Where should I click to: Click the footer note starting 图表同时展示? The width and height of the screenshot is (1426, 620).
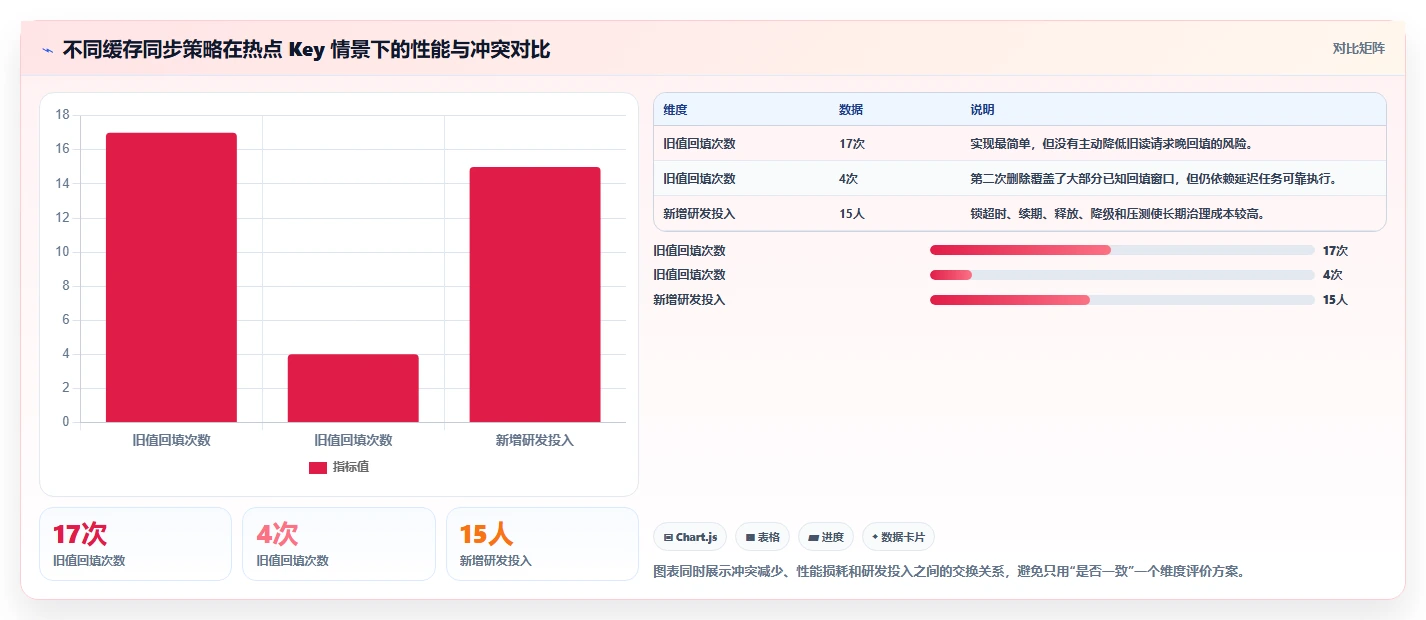(x=949, y=572)
